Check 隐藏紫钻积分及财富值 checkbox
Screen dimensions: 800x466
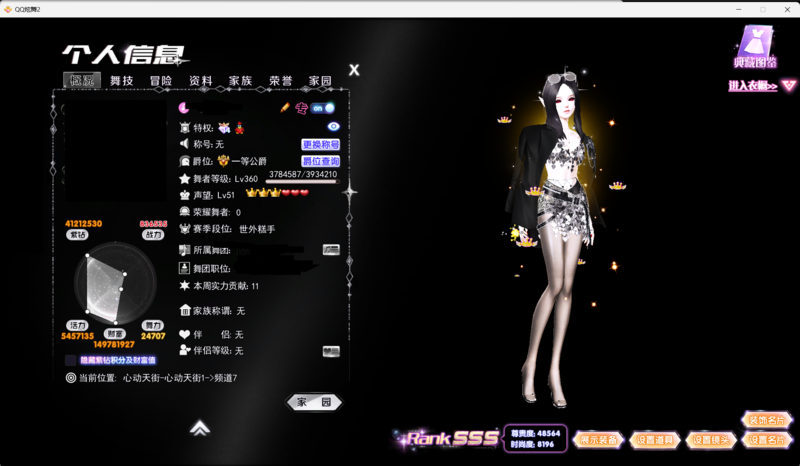tap(71, 360)
